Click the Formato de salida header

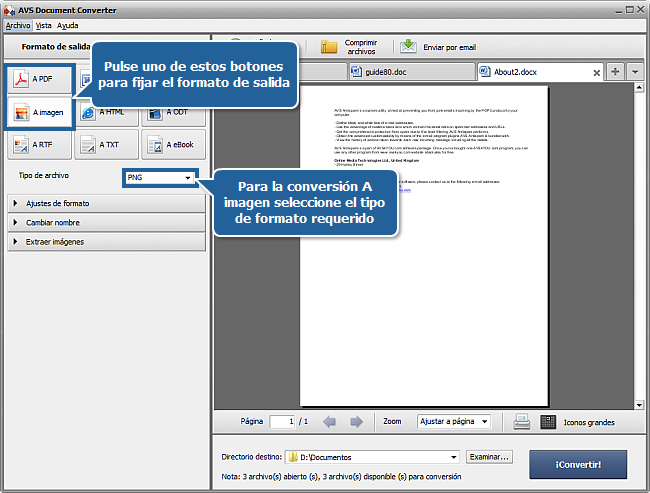pos(56,47)
